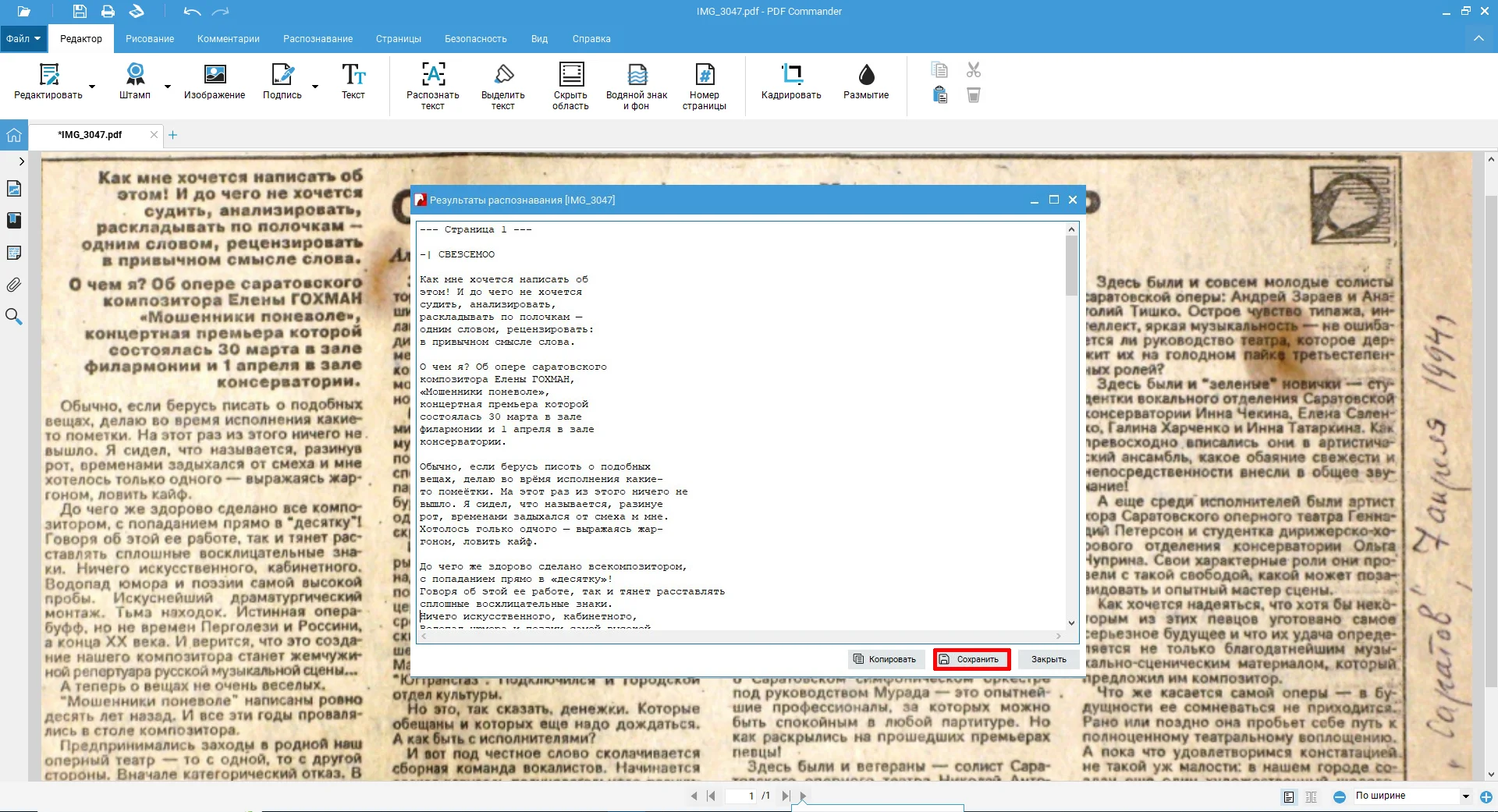1498x812 pixels.
Task: Open the search magnifier sidebar icon
Action: 13,317
